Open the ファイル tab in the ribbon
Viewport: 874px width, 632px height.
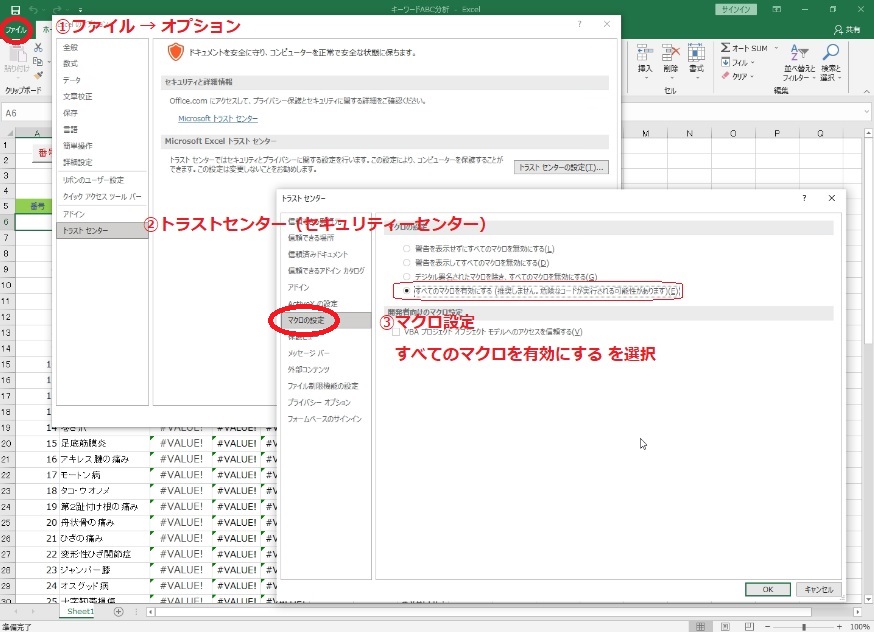coord(16,30)
